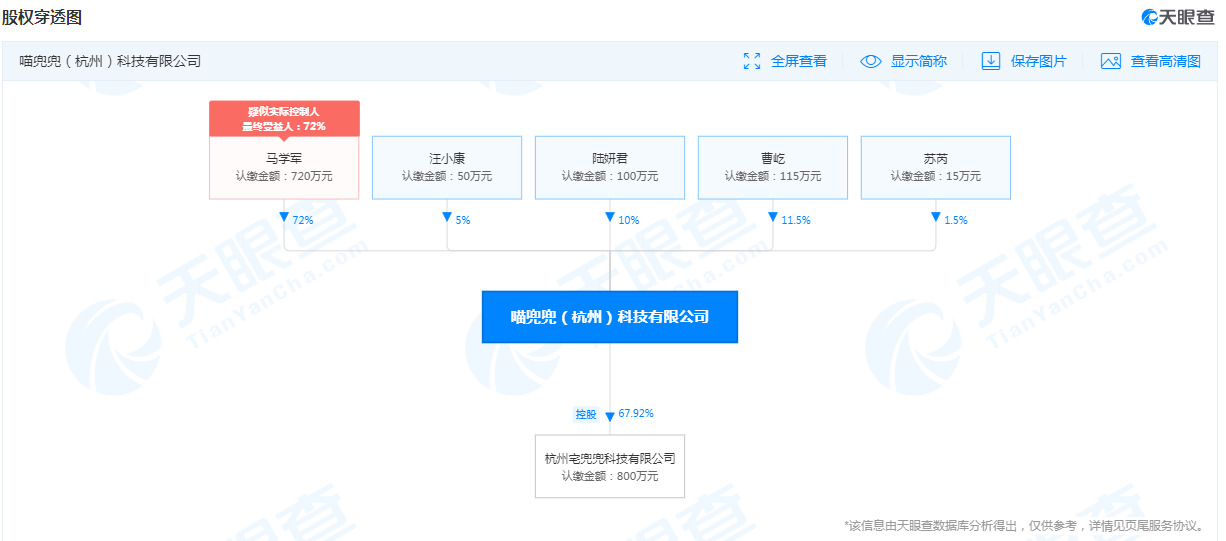Click the fullscreen expand icon
Screen dimensions: 1226x541
pos(752,61)
